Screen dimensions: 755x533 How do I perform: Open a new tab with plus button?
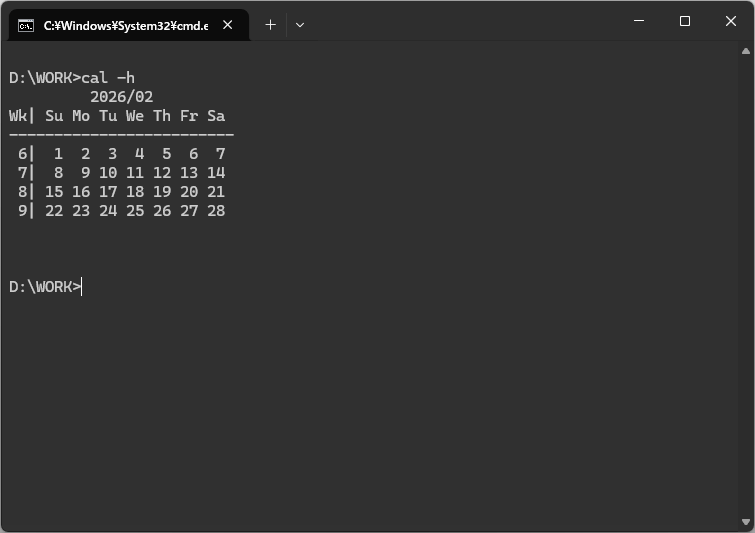tap(270, 25)
